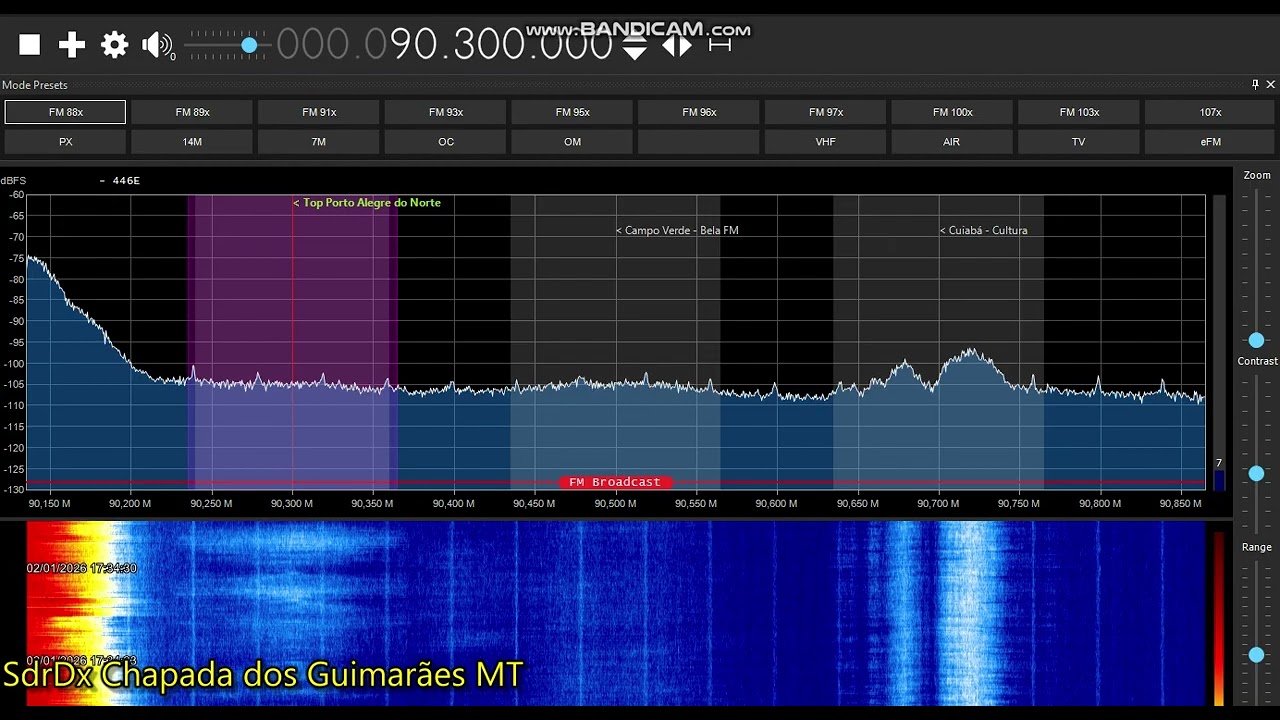Switch to the 14M band preset
The width and height of the screenshot is (1280, 720).
[192, 142]
